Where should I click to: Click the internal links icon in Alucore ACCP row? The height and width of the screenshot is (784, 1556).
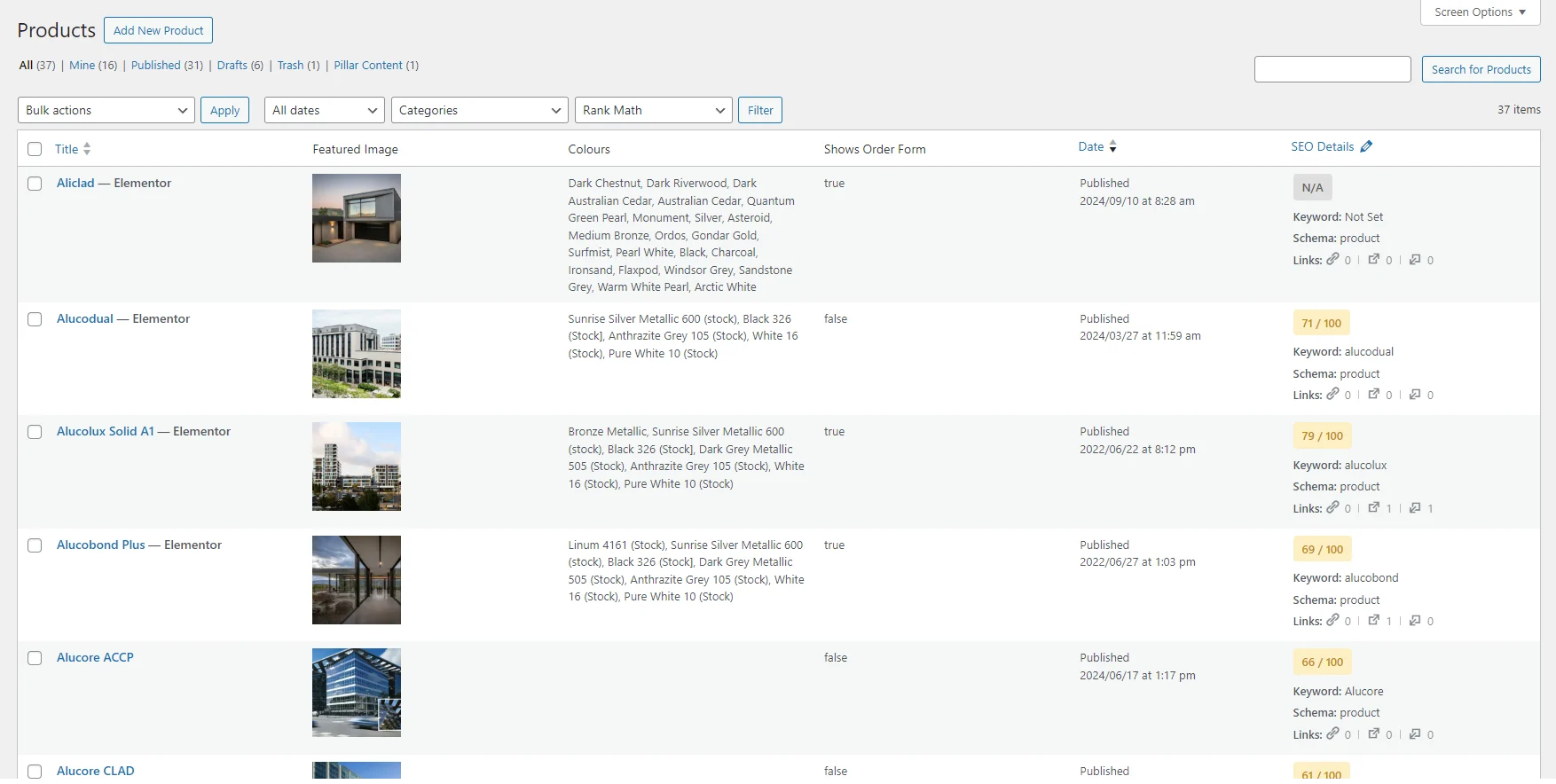click(1332, 733)
